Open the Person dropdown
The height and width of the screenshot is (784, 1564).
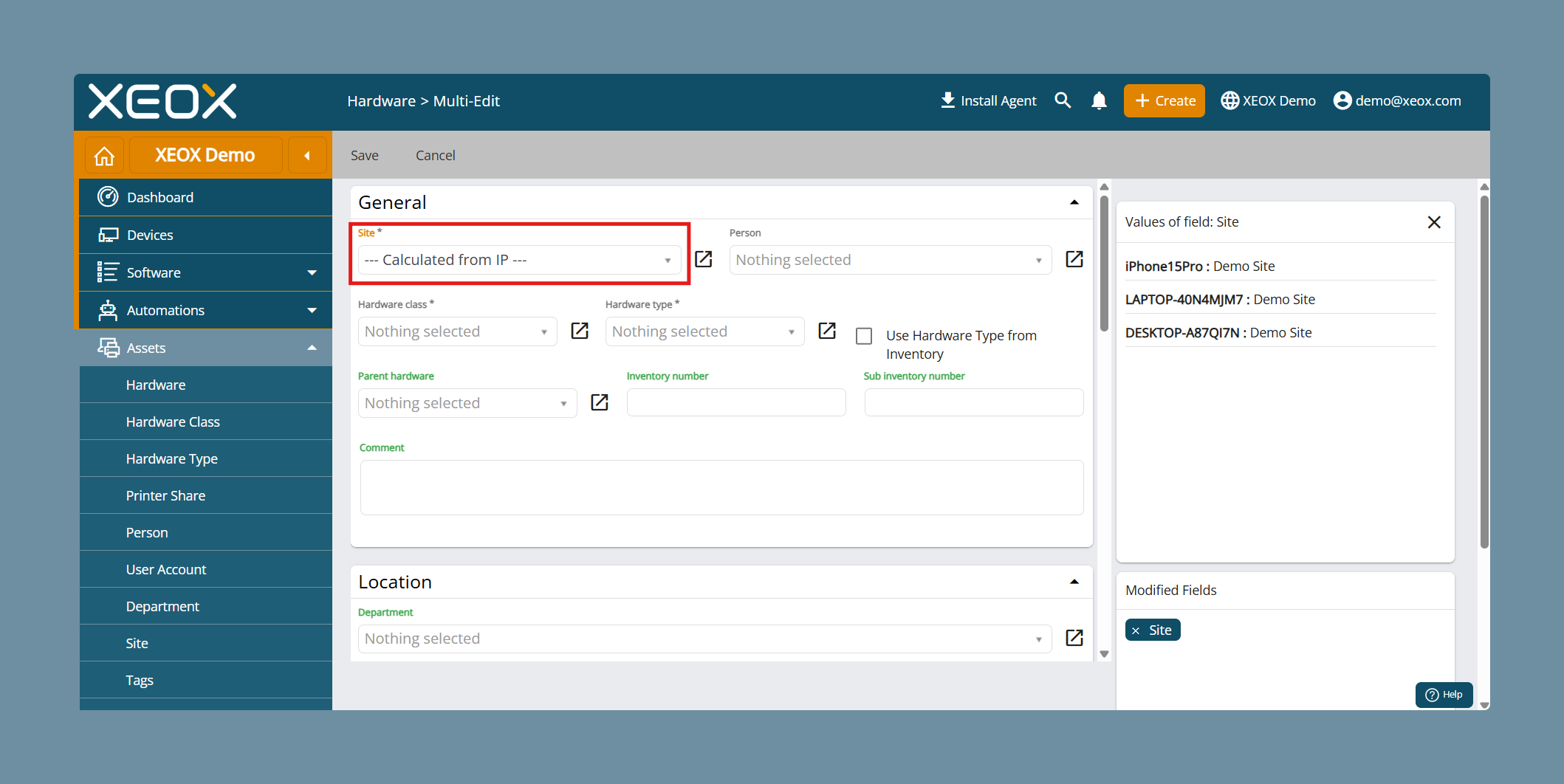(x=890, y=260)
